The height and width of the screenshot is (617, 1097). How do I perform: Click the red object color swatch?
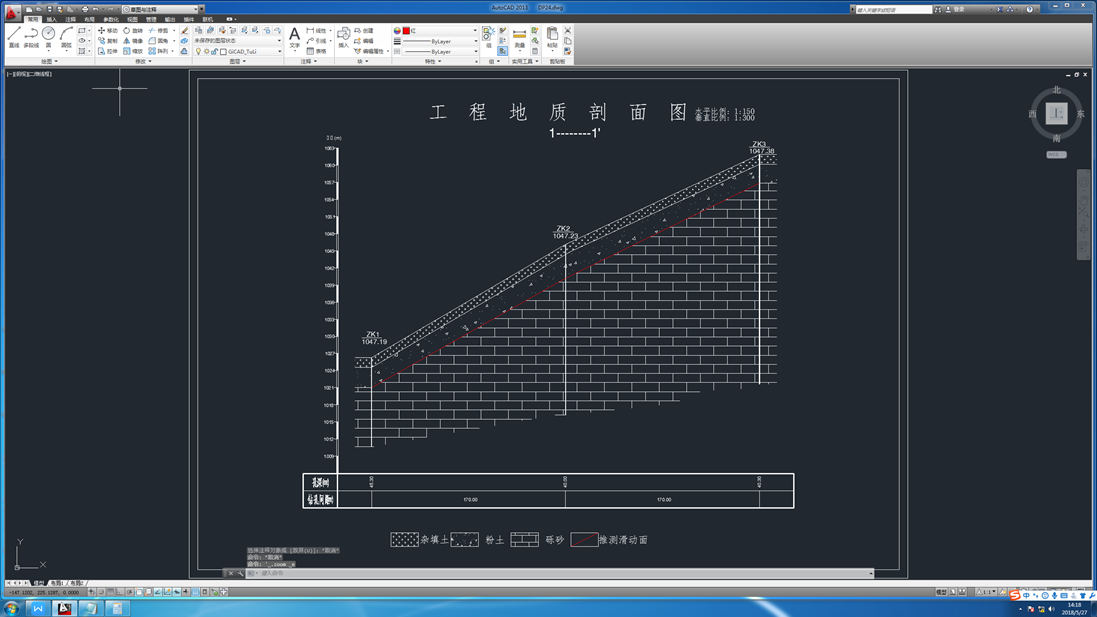click(x=406, y=31)
